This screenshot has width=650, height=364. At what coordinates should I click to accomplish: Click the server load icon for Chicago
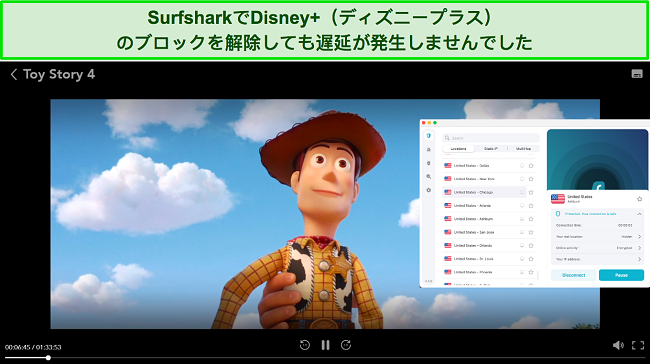pos(522,192)
